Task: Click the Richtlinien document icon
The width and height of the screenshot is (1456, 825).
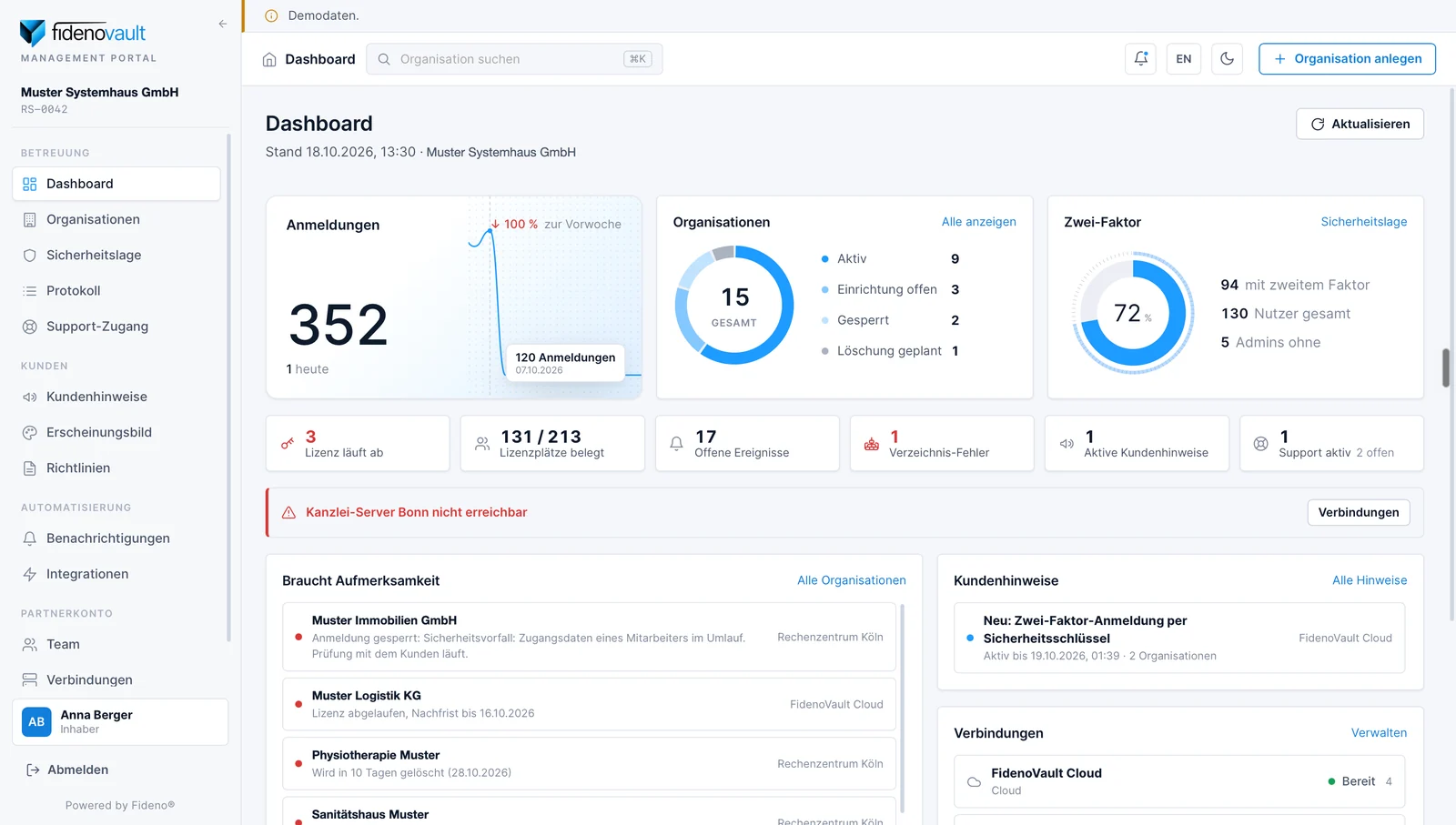Action: [x=30, y=468]
